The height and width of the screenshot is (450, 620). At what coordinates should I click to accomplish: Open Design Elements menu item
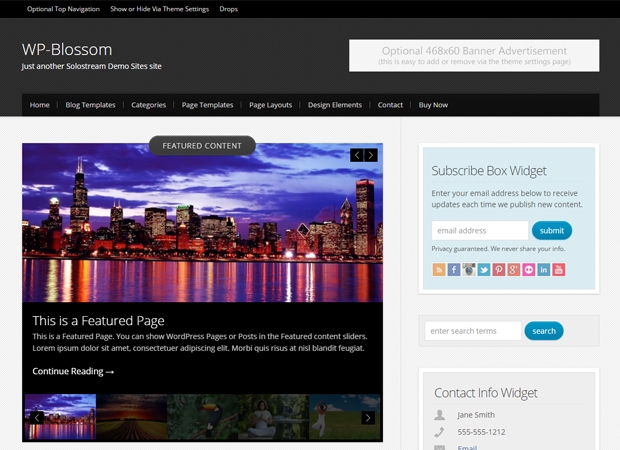335,105
